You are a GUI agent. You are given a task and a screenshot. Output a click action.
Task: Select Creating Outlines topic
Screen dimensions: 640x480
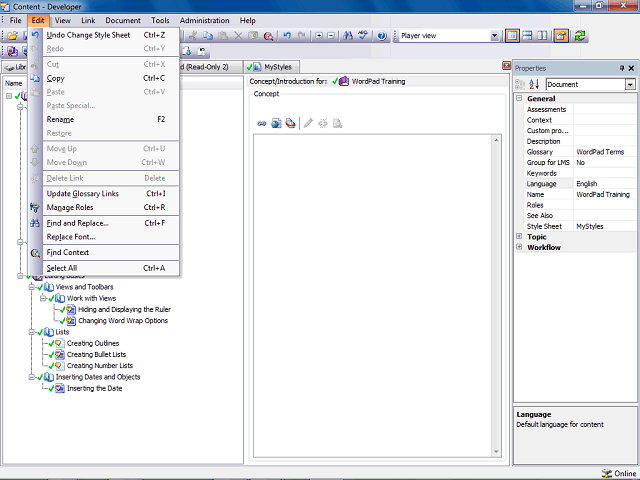click(93, 343)
